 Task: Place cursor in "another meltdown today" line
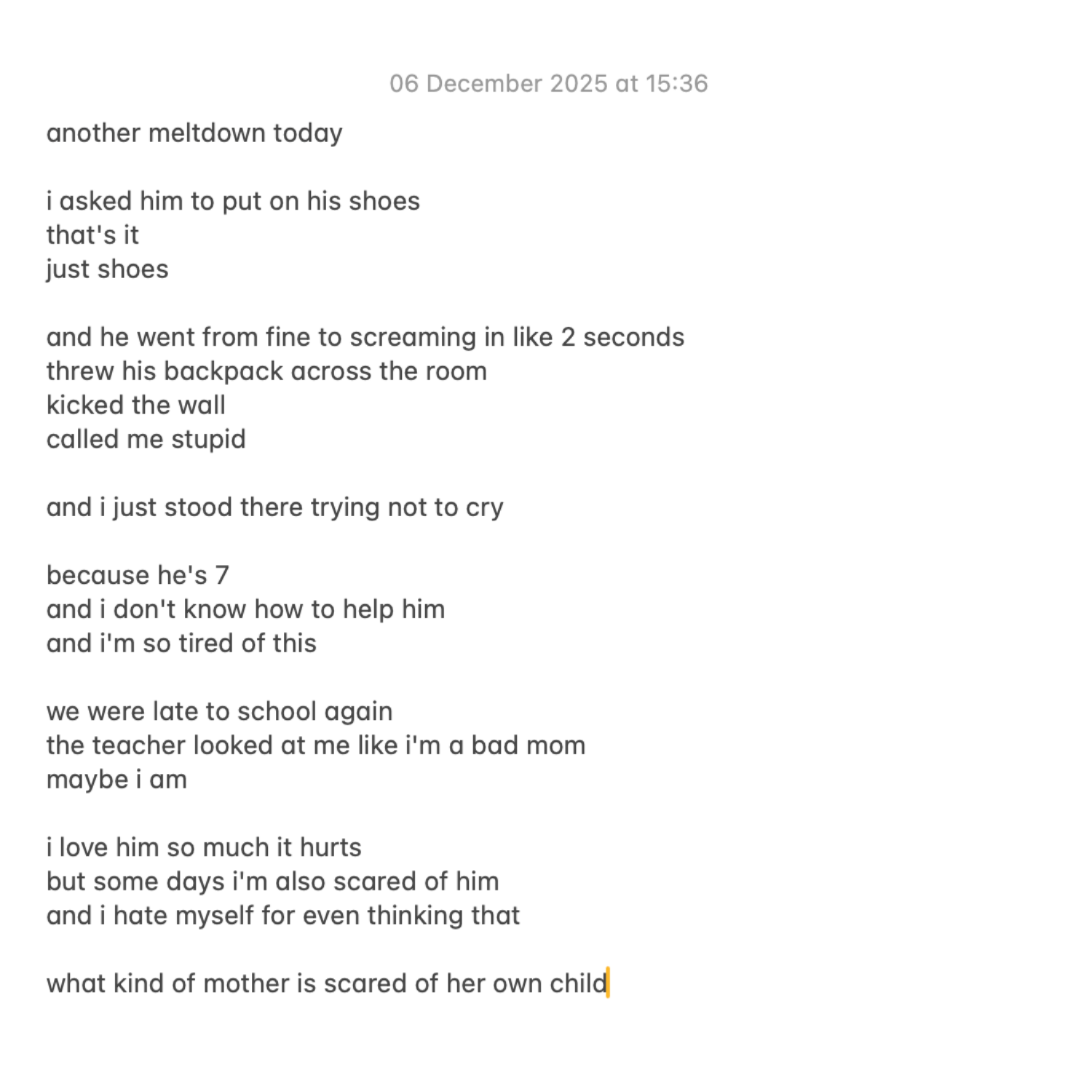pos(194,133)
